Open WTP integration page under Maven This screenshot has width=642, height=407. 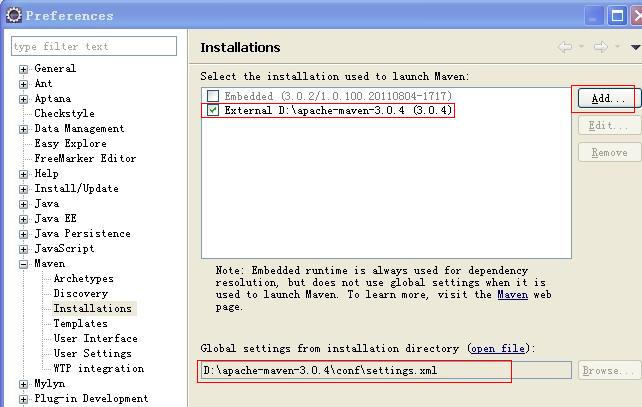(x=99, y=369)
